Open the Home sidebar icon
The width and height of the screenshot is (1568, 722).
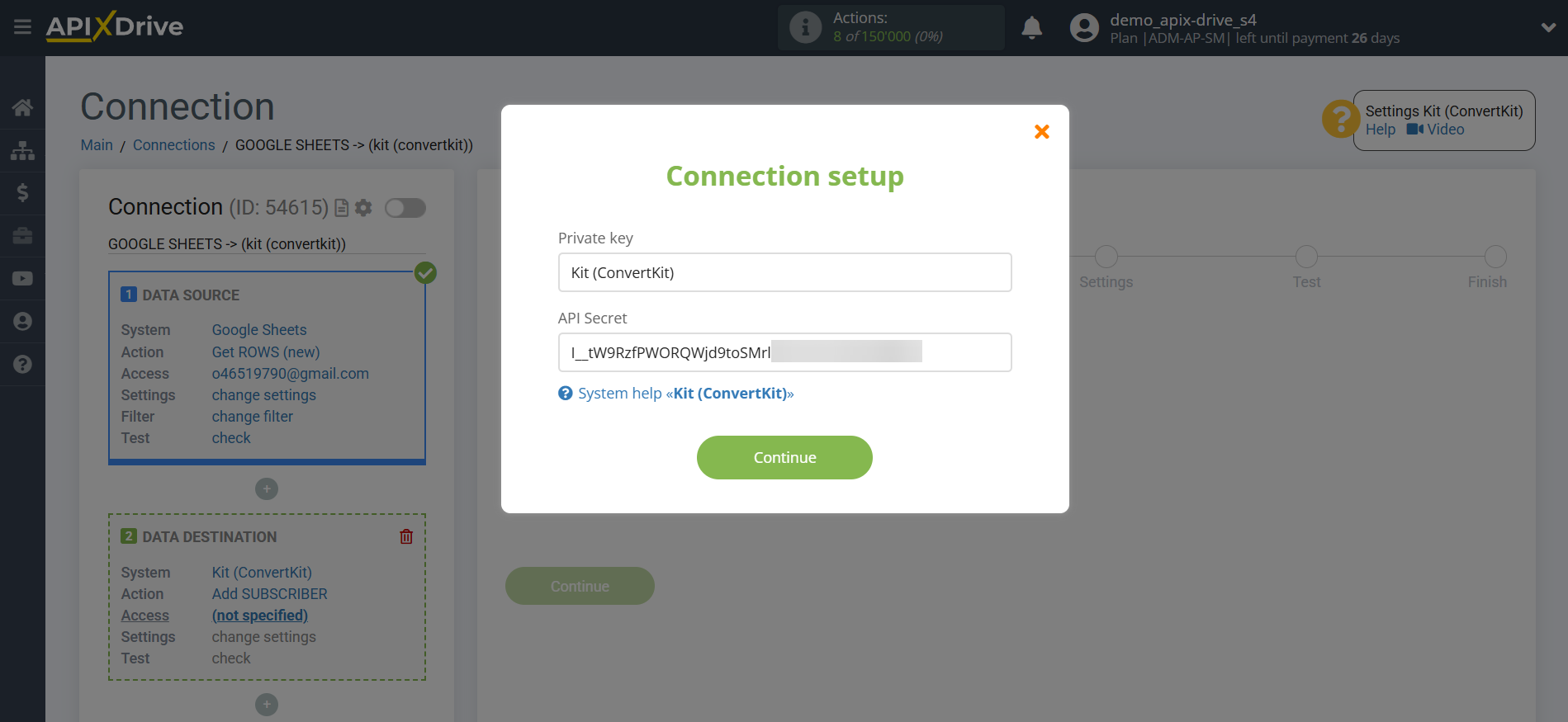pyautogui.click(x=22, y=107)
